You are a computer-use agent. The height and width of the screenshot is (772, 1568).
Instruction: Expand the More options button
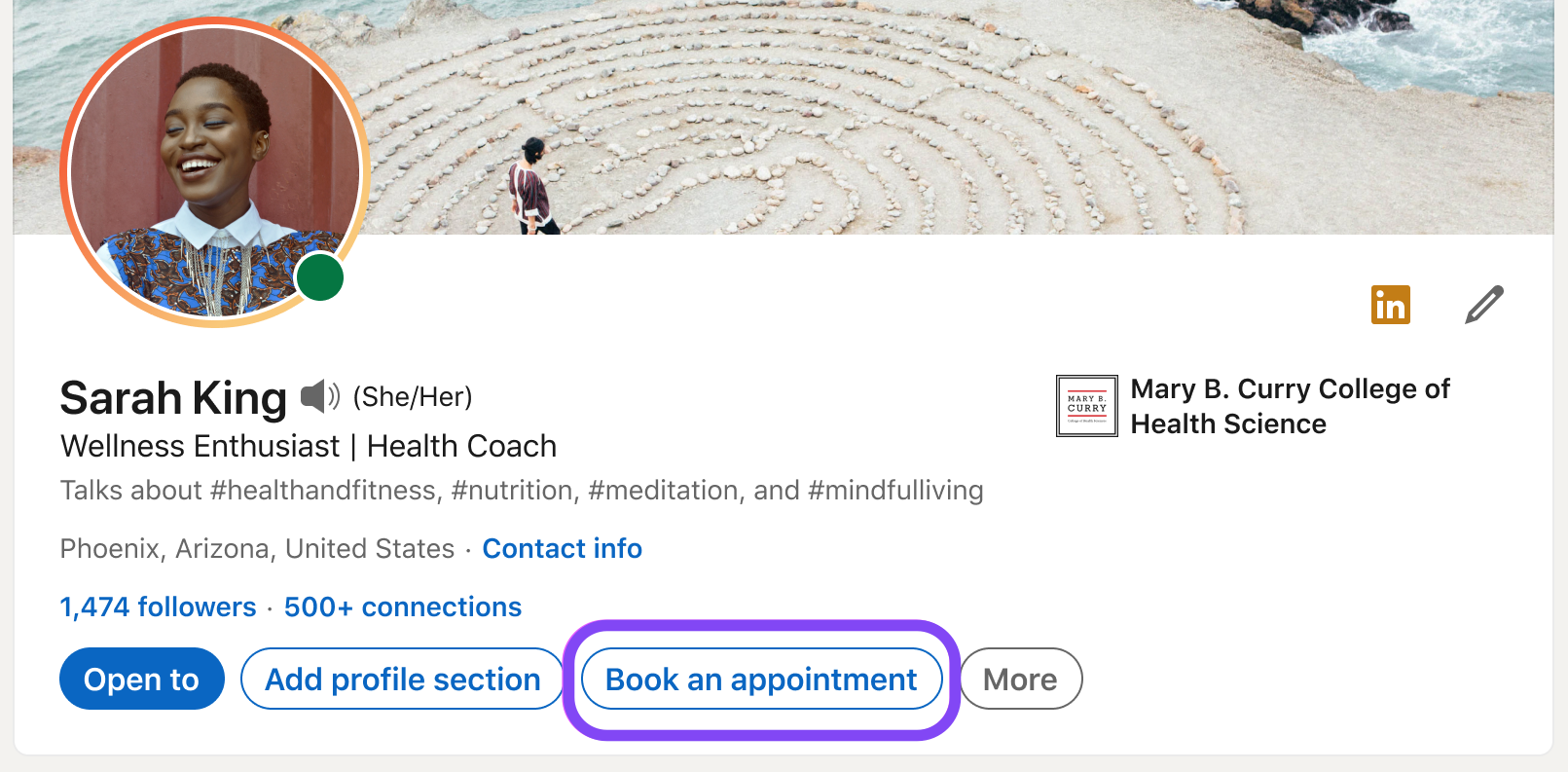(1020, 680)
